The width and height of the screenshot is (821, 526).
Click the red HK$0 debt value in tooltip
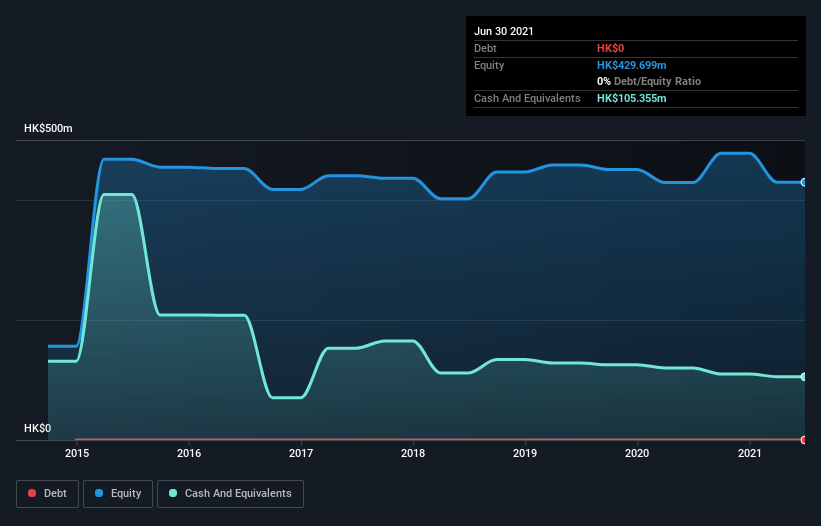[611, 48]
